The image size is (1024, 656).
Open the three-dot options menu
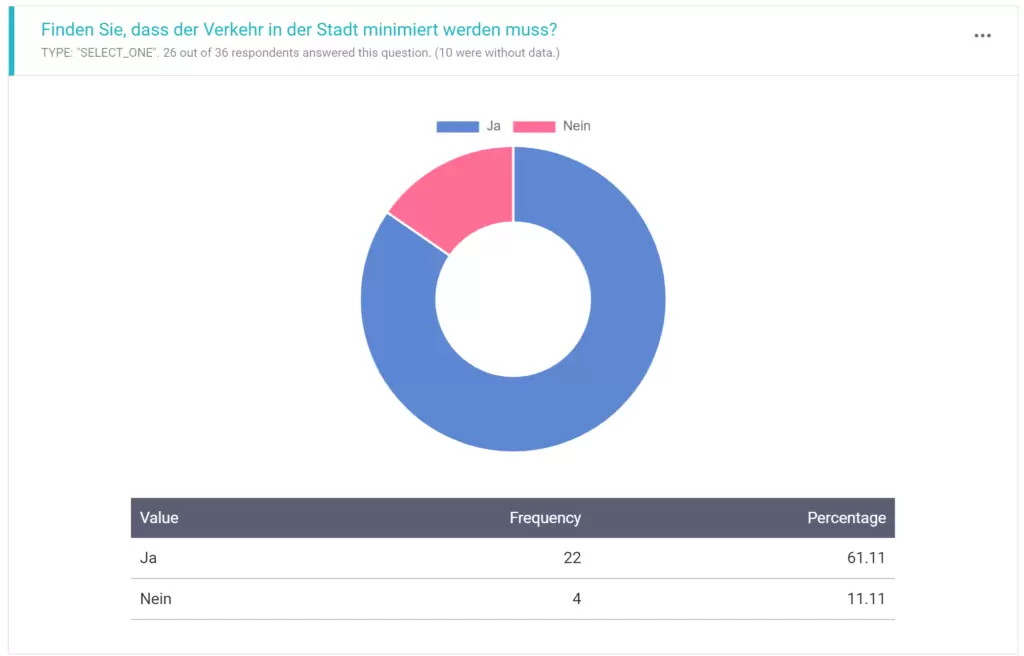pos(982,34)
